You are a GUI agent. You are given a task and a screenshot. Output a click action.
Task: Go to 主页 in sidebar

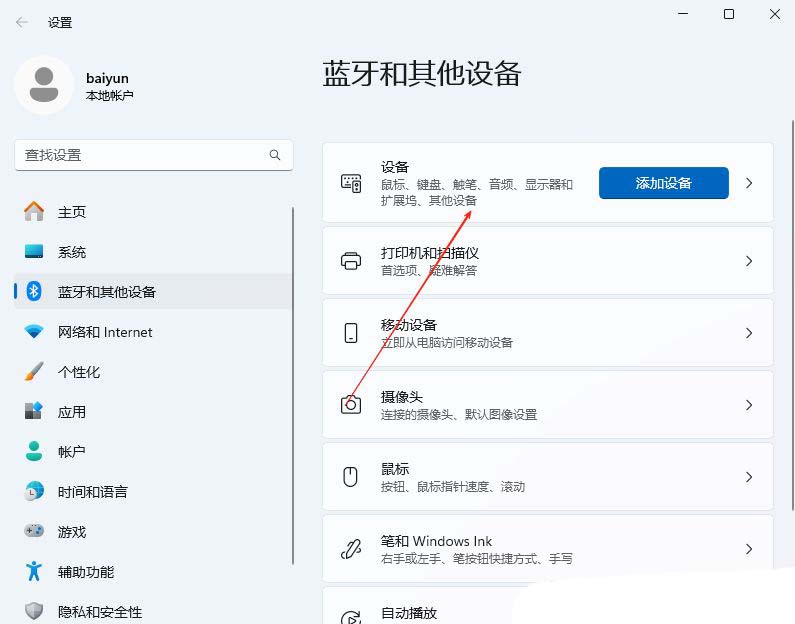tap(153, 211)
